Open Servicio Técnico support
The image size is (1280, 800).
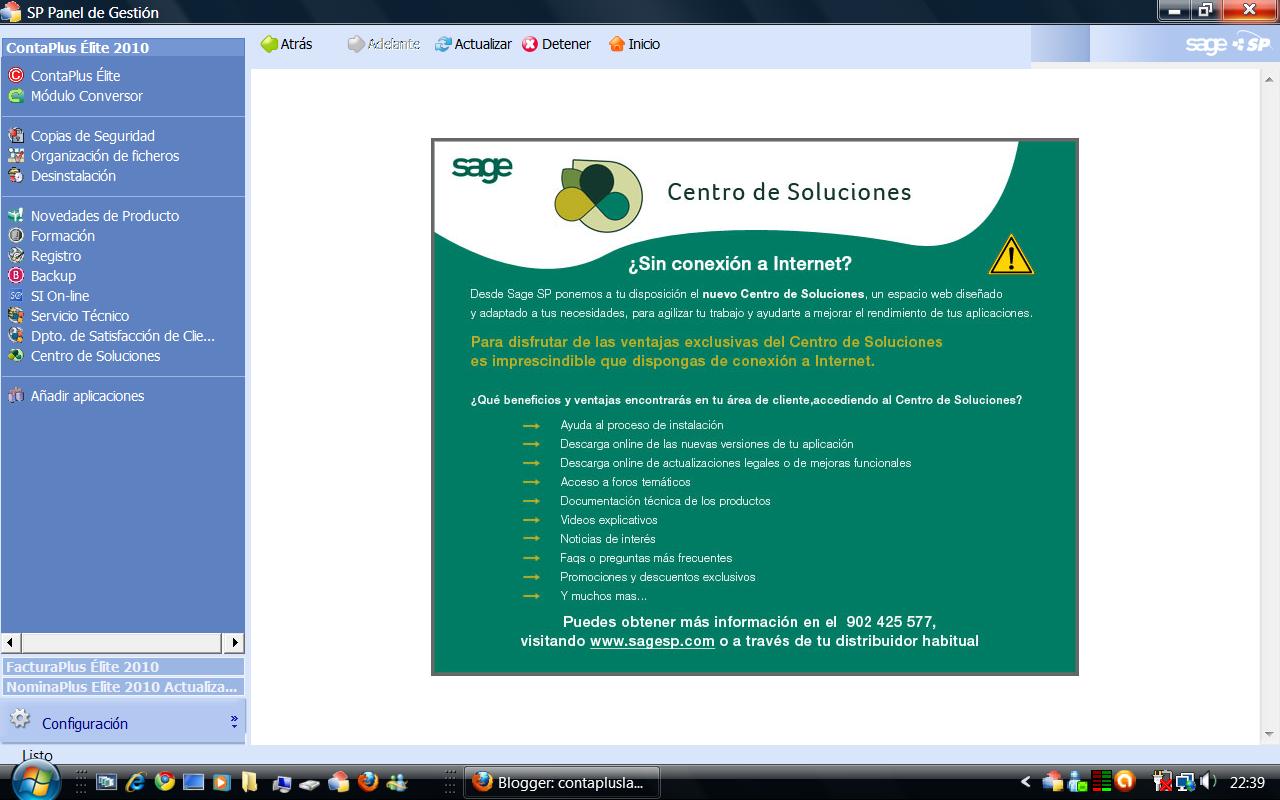point(82,315)
